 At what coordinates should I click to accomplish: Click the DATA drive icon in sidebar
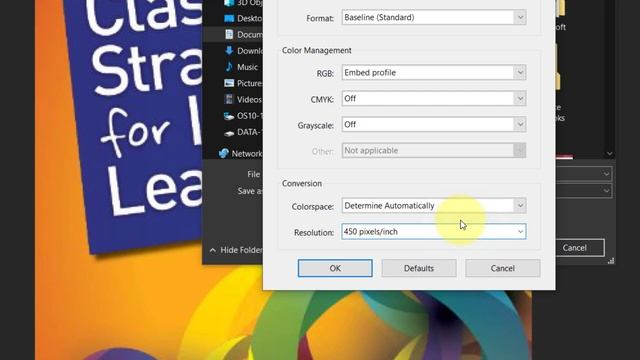pyautogui.click(x=229, y=133)
